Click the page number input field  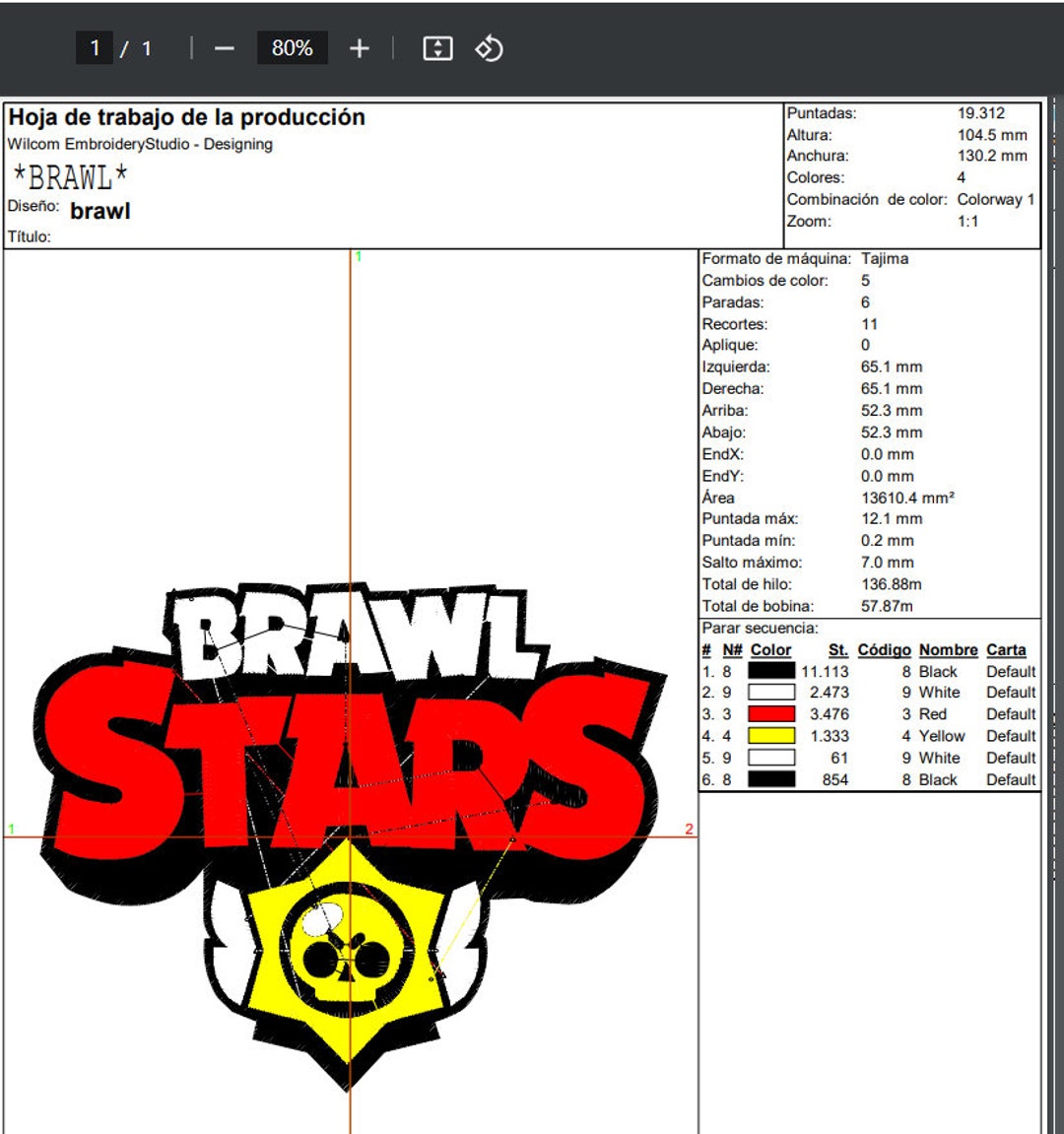(x=96, y=46)
